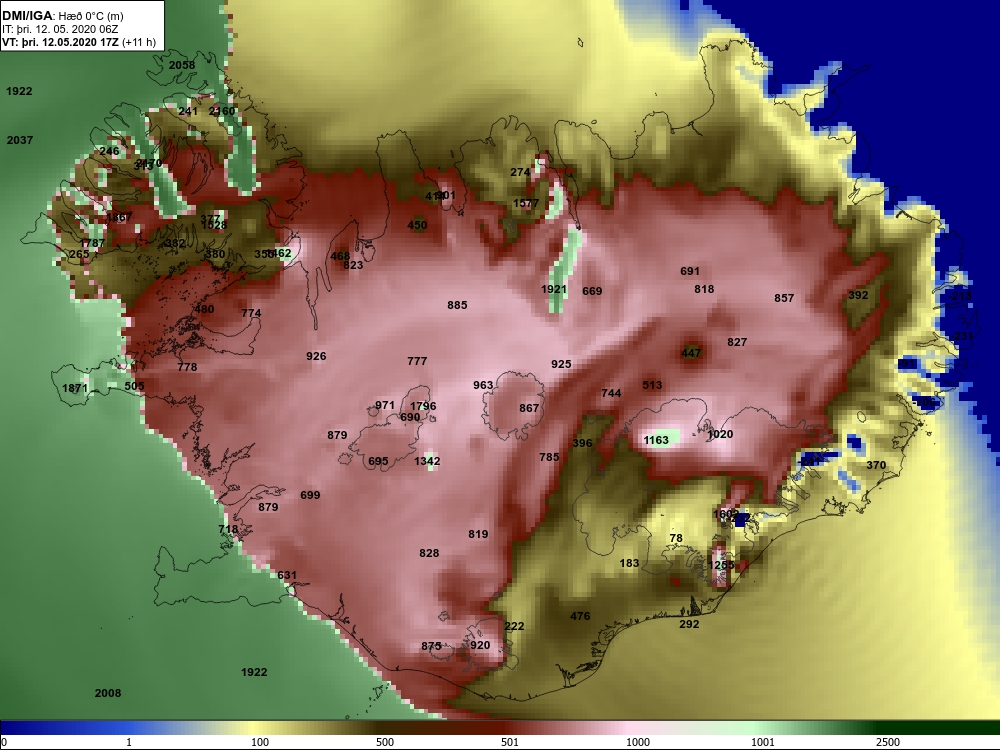
Task: Pick the light pink segment of the color scale
Action: coord(631,728)
